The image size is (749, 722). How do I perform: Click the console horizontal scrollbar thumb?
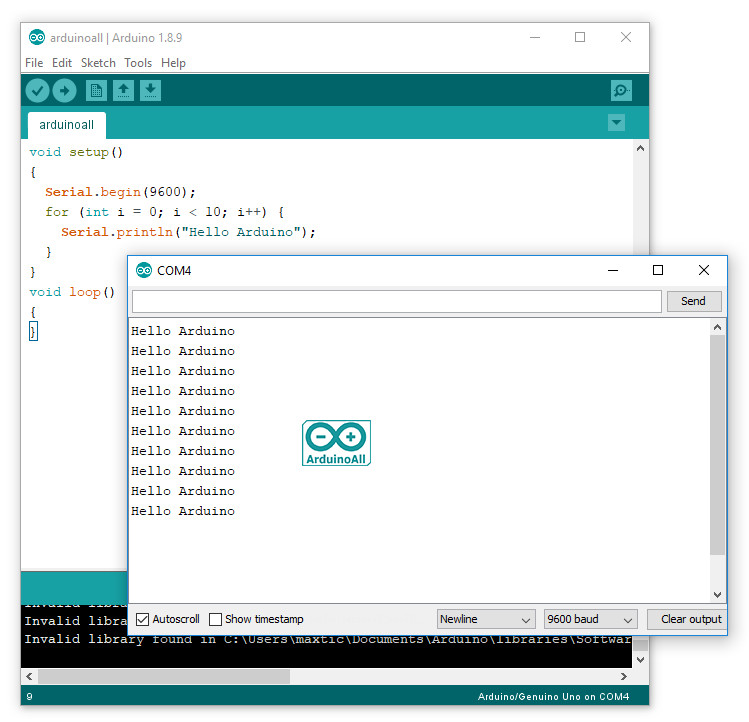click(x=164, y=677)
